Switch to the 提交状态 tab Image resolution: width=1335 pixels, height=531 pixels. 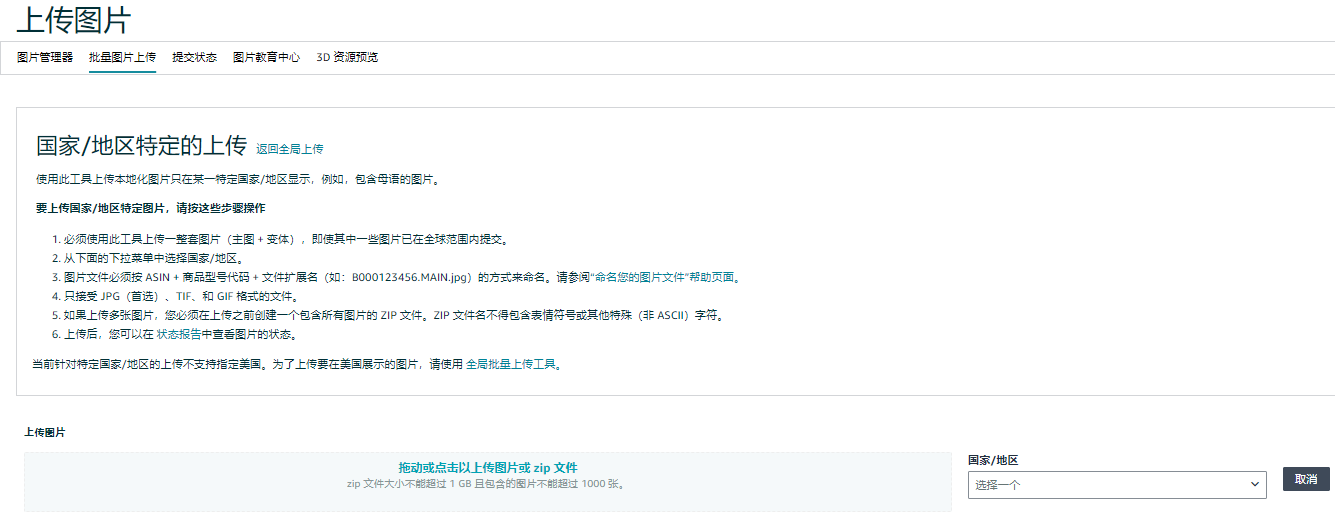point(194,58)
